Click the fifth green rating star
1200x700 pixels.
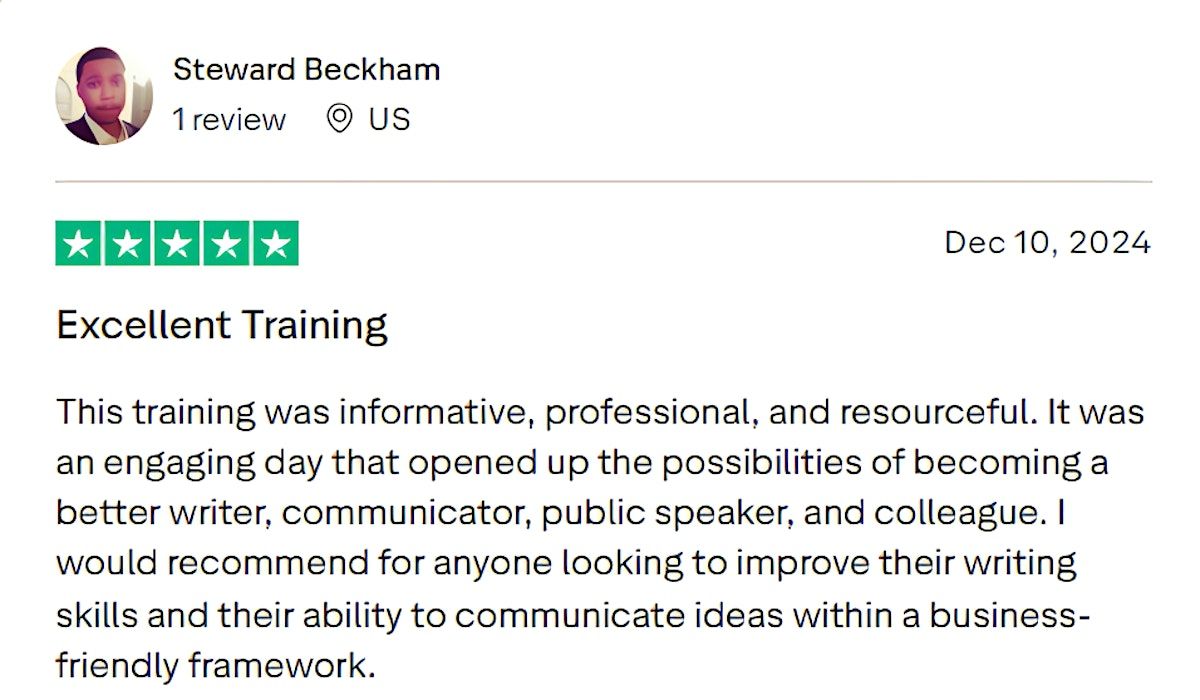(275, 243)
